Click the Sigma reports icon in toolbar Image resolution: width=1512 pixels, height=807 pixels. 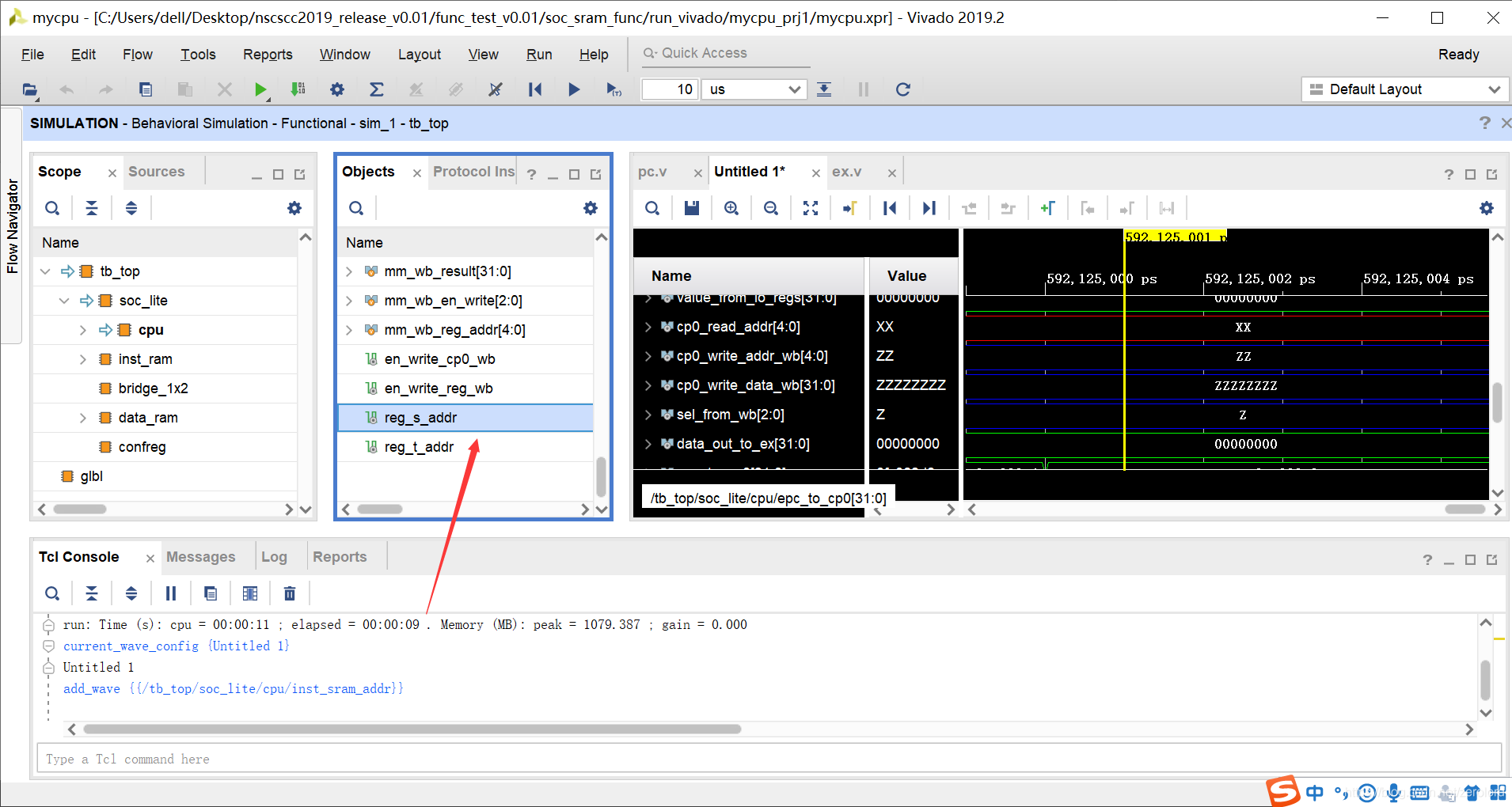tap(377, 89)
